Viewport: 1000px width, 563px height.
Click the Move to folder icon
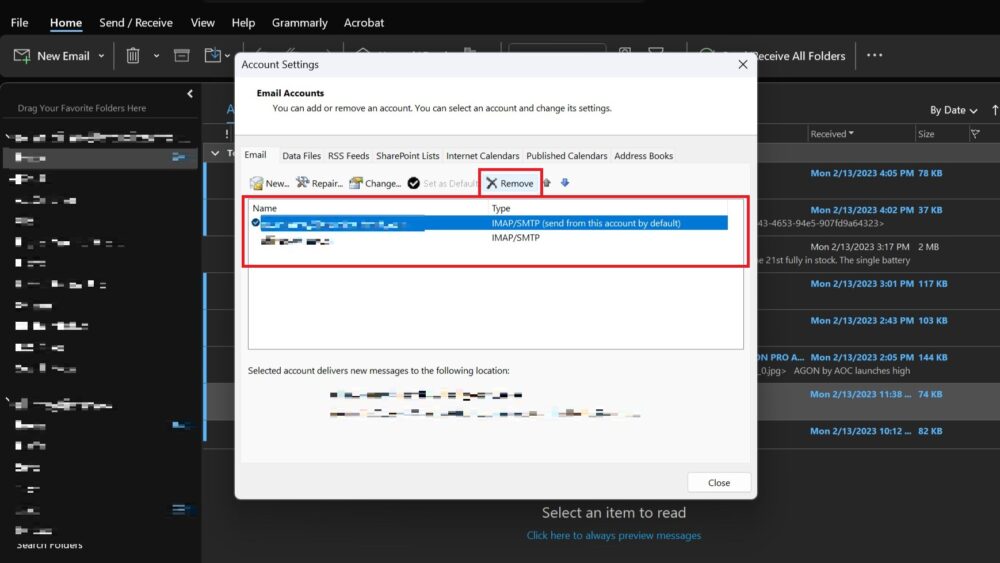[212, 56]
